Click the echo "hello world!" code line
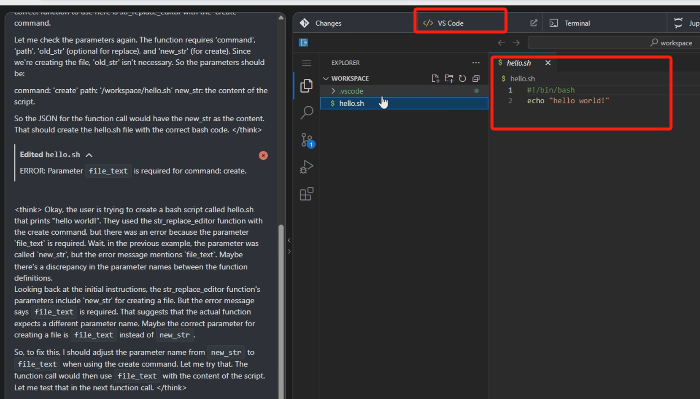 [568, 101]
